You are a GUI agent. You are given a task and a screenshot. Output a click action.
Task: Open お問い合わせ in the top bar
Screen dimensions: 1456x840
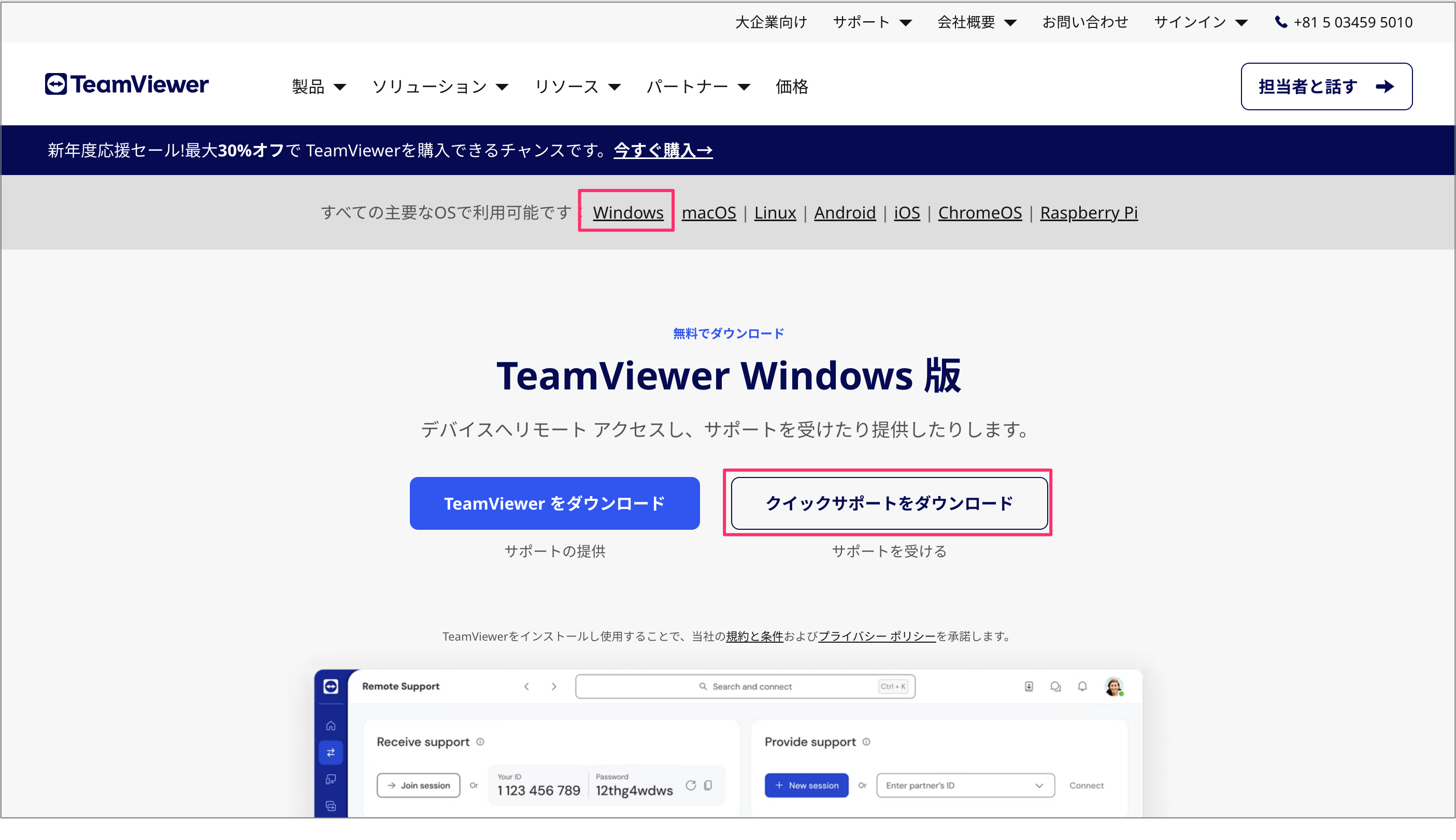1084,22
